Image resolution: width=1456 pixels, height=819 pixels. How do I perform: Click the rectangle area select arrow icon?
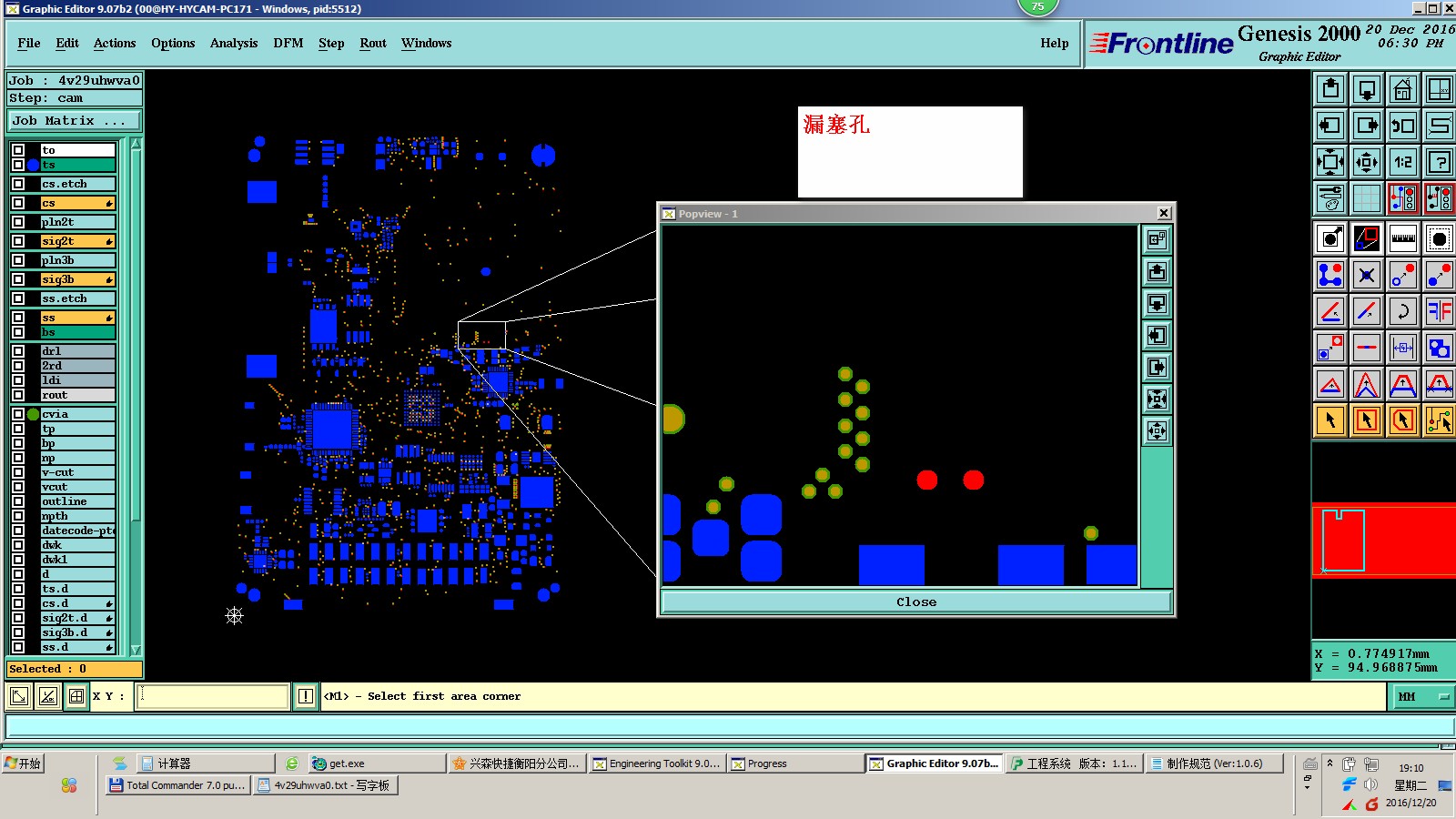[x=1367, y=420]
